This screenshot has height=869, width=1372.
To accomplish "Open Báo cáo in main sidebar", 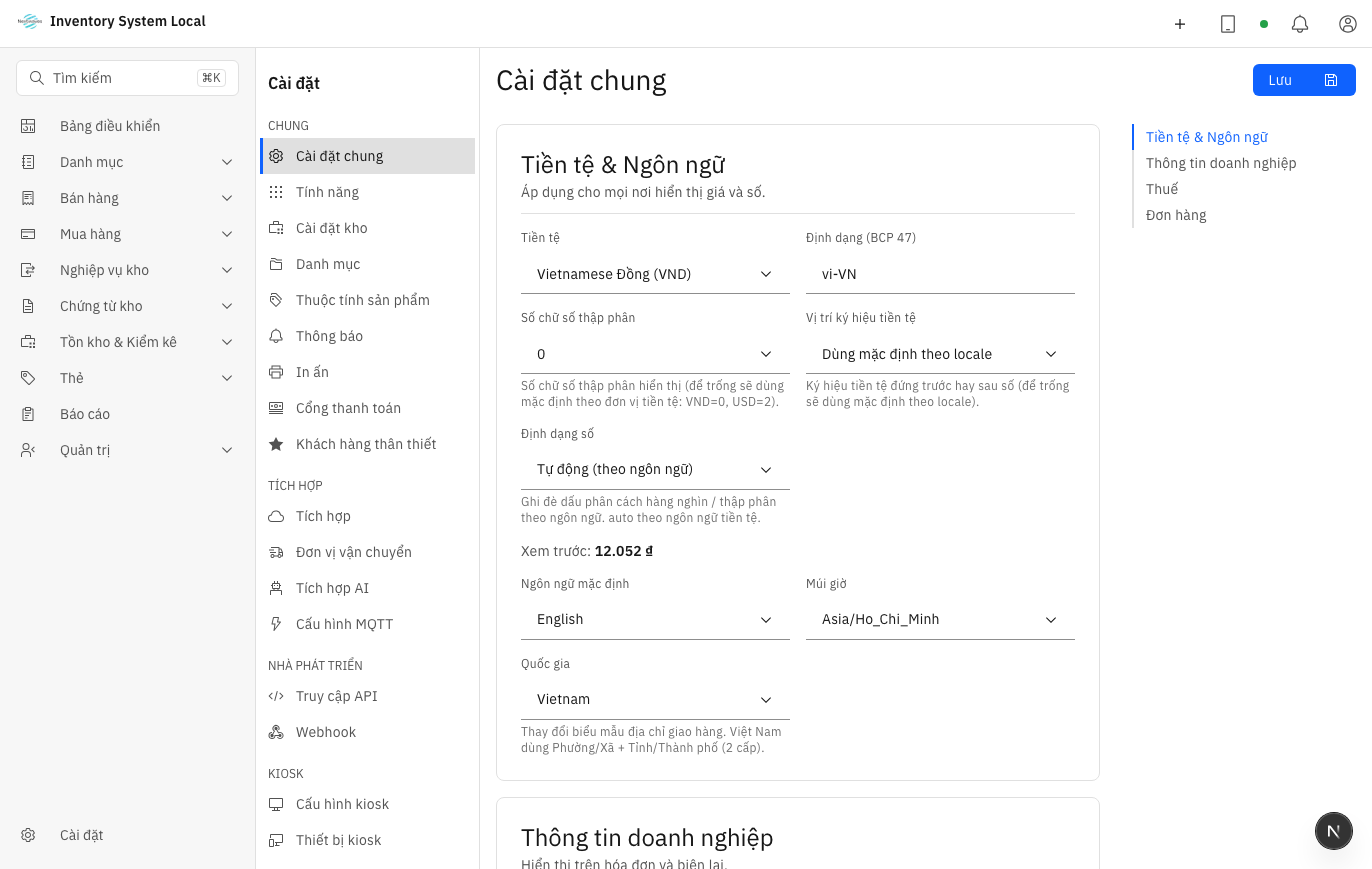I will [x=127, y=414].
